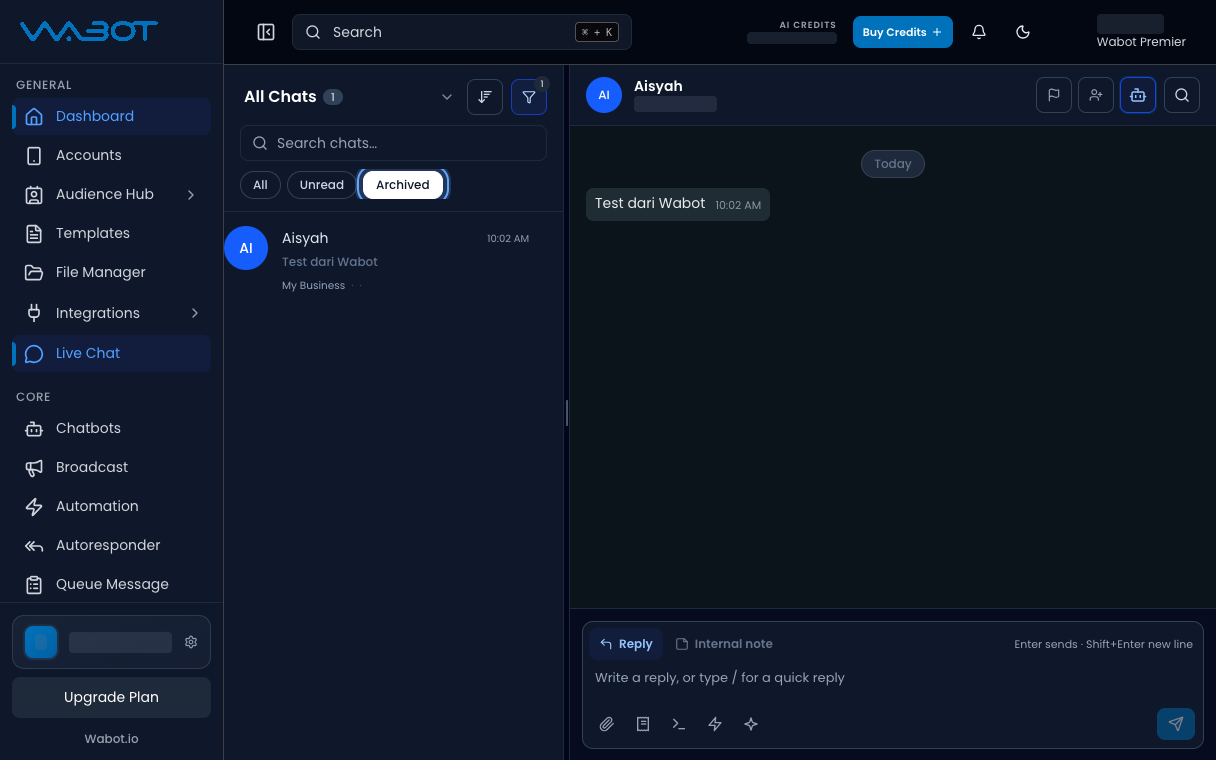Search in conversation with magnifier icon
Viewport: 1216px width, 760px height.
tap(1182, 95)
